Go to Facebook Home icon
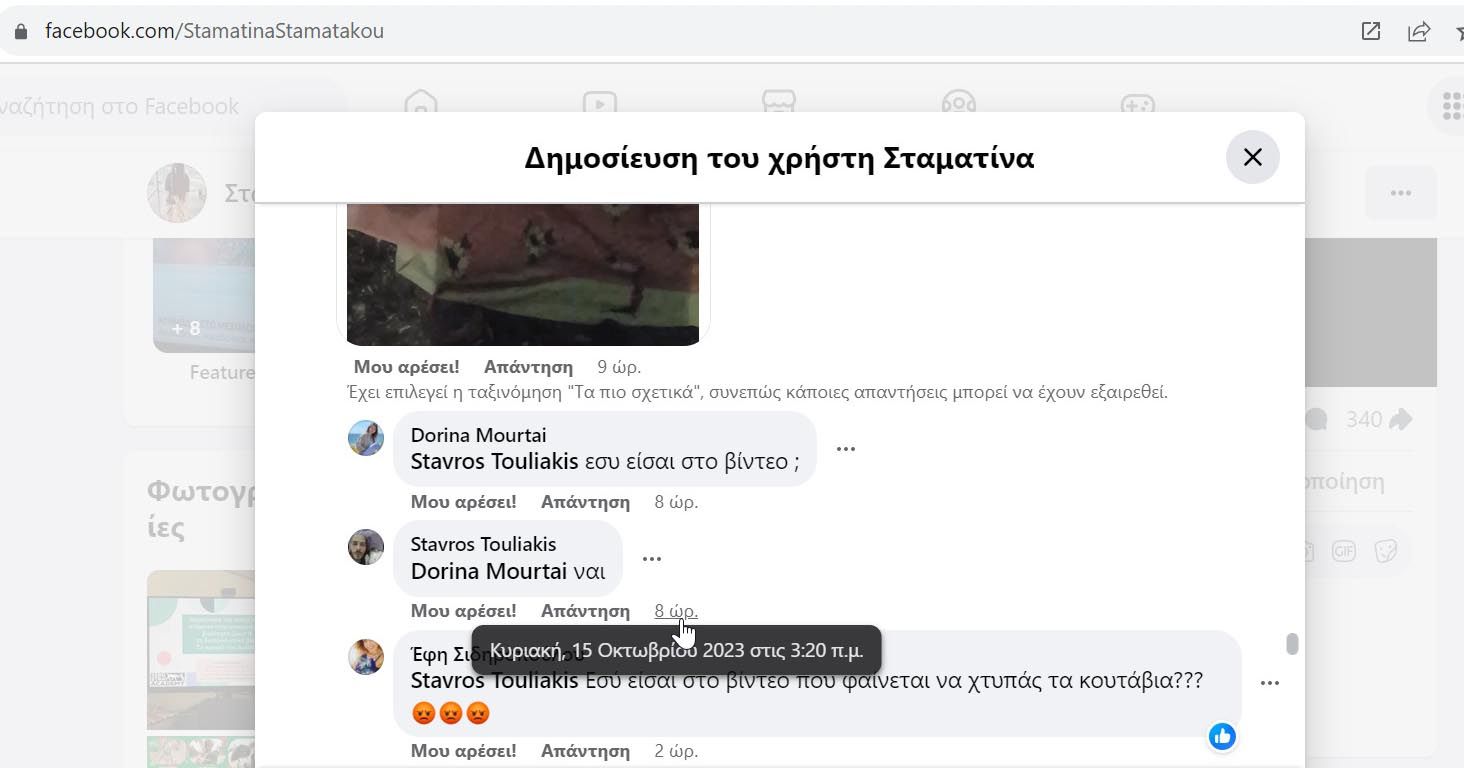This screenshot has width=1464, height=768. point(421,104)
